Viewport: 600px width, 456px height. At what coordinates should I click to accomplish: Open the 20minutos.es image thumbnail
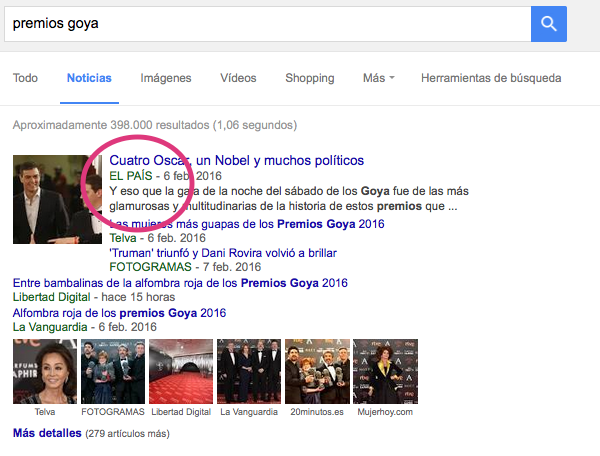pyautogui.click(x=317, y=371)
